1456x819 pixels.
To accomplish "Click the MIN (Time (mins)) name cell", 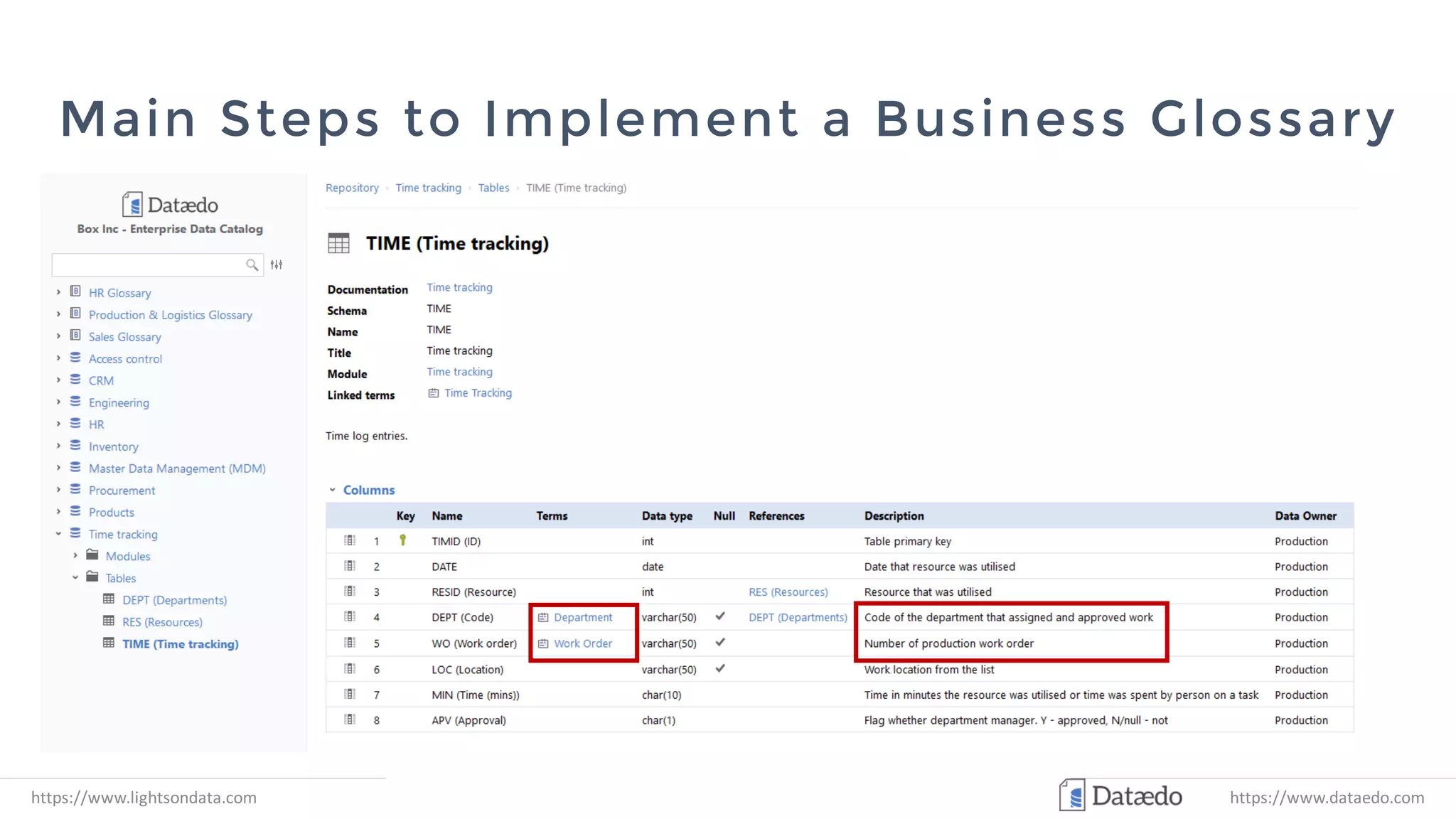I will (x=475, y=695).
